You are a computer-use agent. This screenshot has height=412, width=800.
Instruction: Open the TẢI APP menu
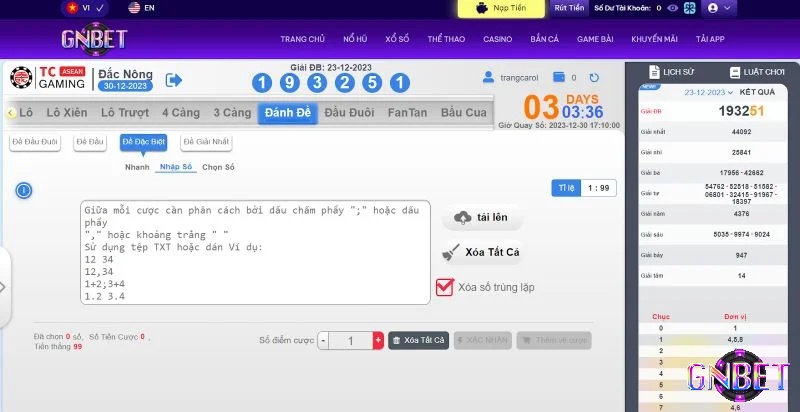[710, 39]
